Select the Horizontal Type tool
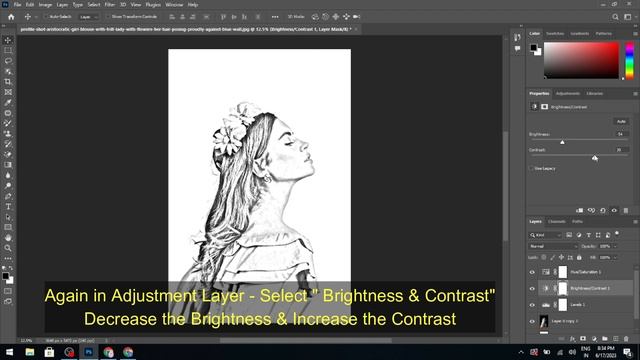Image resolution: width=640 pixels, height=360 pixels. click(x=8, y=207)
